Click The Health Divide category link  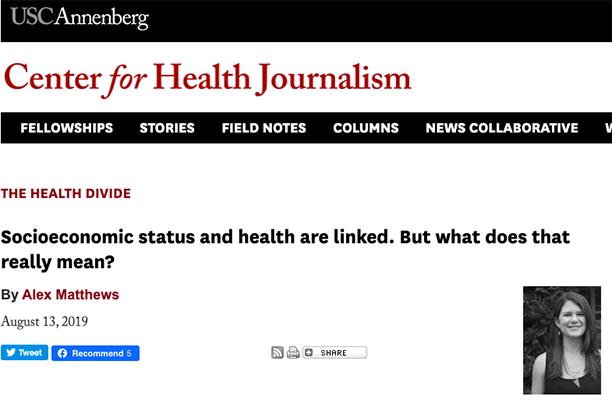(x=66, y=193)
